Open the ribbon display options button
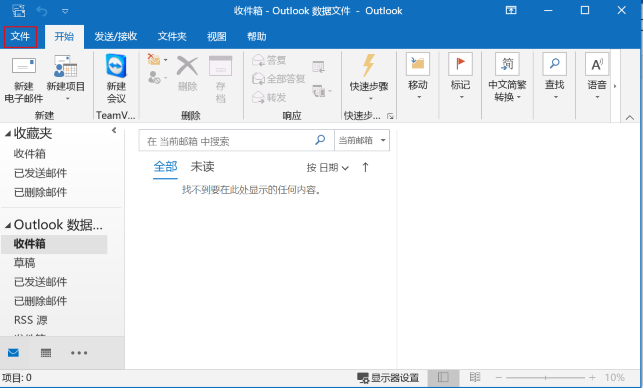This screenshot has width=643, height=388. (x=511, y=10)
